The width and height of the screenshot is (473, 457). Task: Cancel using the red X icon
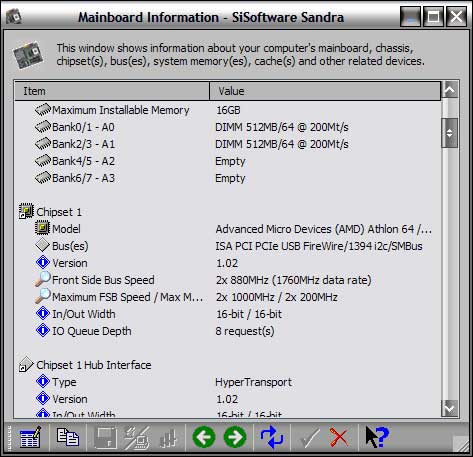point(339,437)
